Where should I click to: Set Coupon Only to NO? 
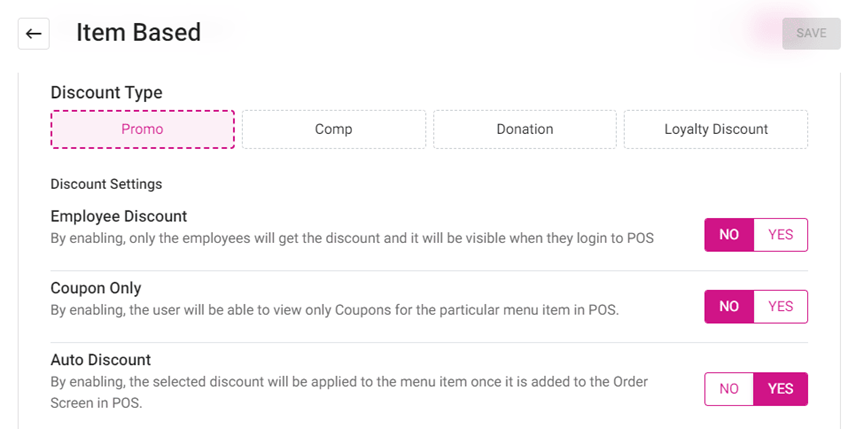(x=729, y=307)
